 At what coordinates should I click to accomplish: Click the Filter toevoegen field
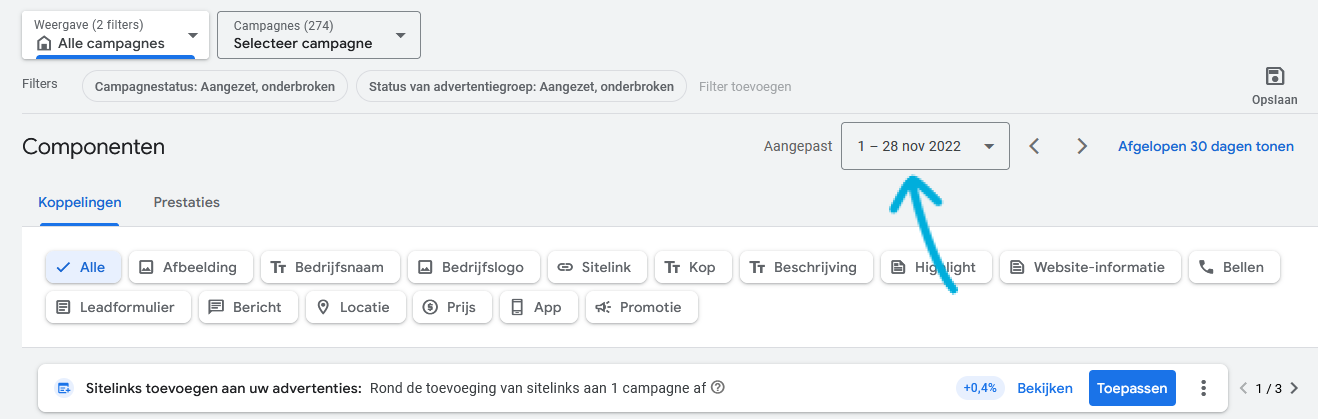point(745,87)
